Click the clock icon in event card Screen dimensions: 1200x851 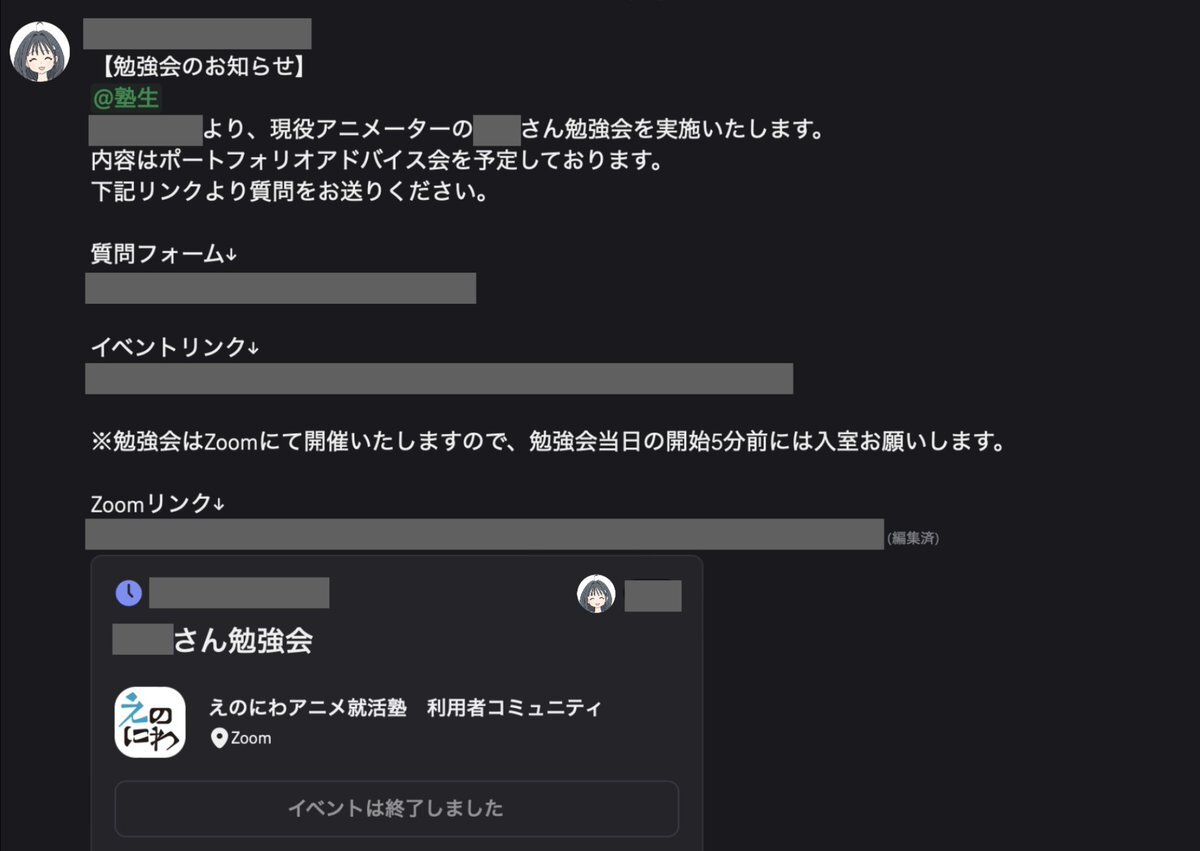tap(129, 593)
